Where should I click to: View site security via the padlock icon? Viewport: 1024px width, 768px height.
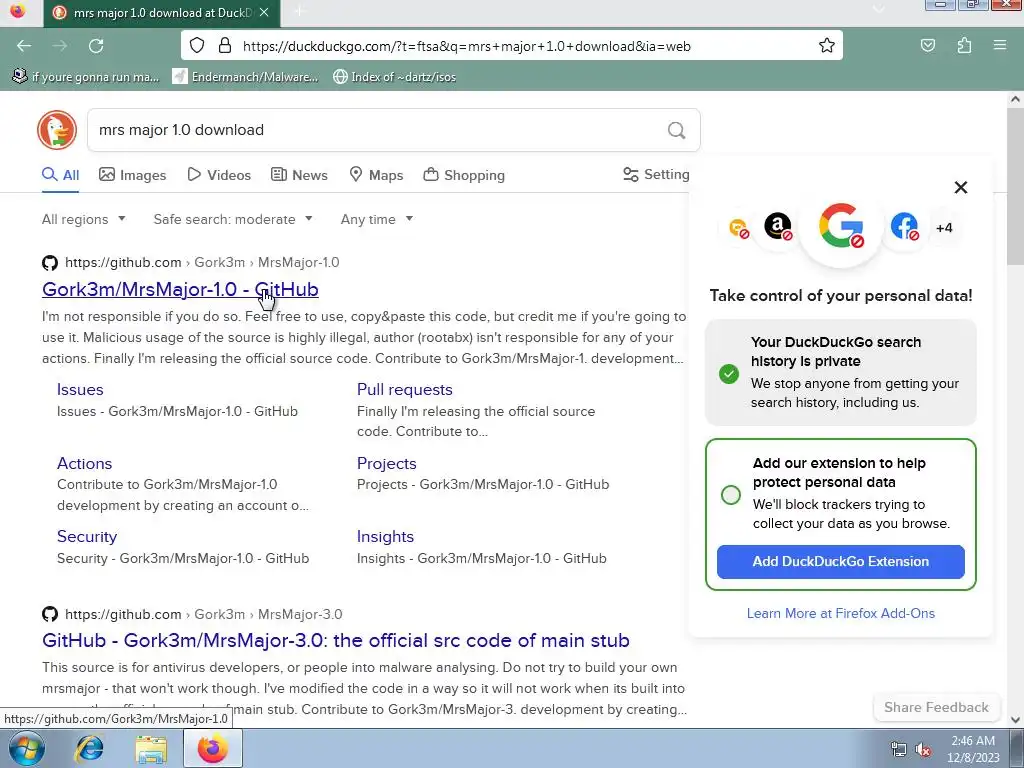click(225, 46)
